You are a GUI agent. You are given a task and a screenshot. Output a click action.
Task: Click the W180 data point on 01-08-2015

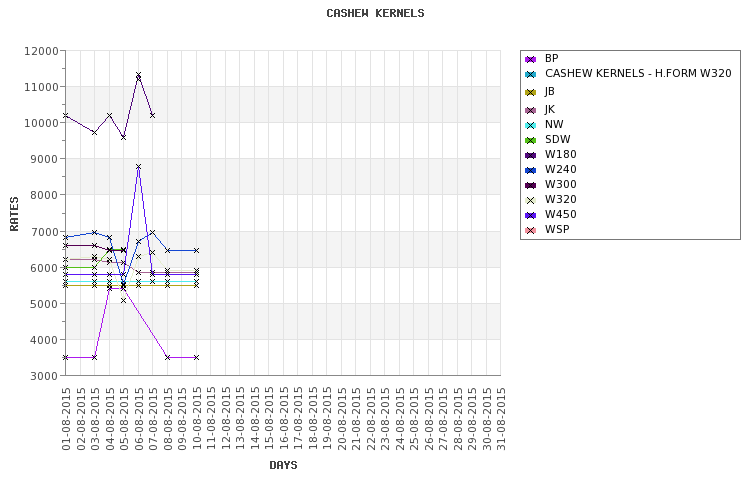coord(66,115)
